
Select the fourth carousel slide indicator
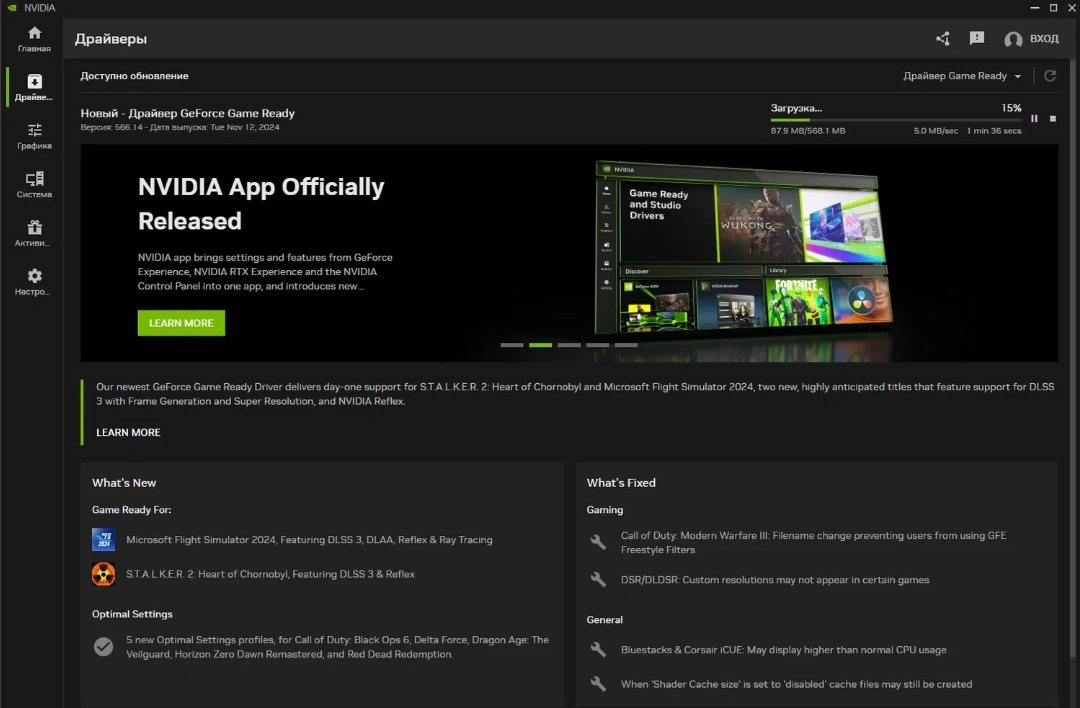[598, 345]
